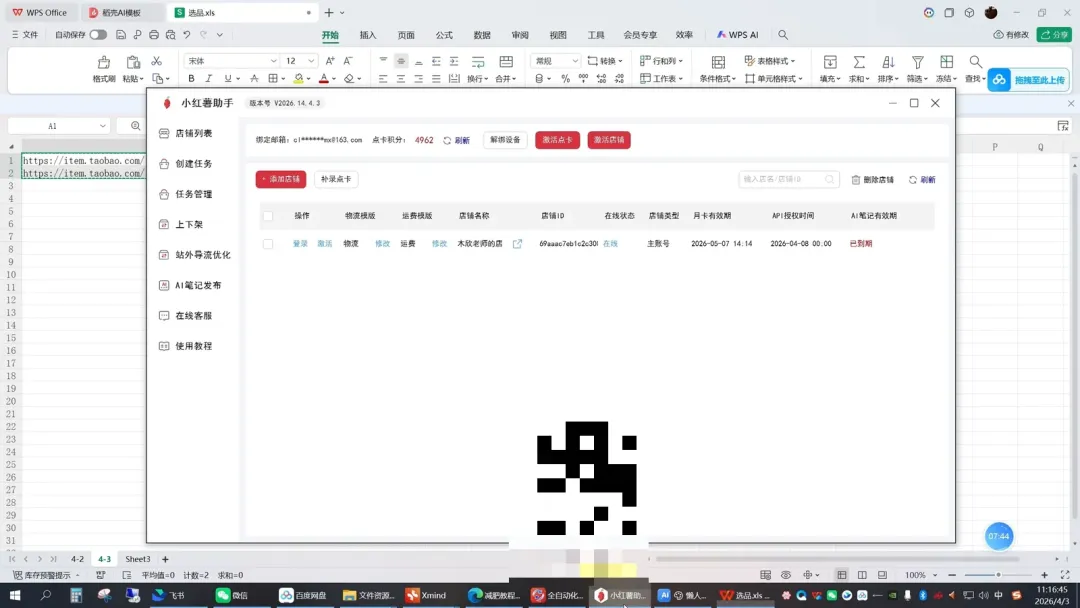Image resolution: width=1080 pixels, height=608 pixels.
Task: Open the font name dropdown (宋体)
Action: click(273, 61)
